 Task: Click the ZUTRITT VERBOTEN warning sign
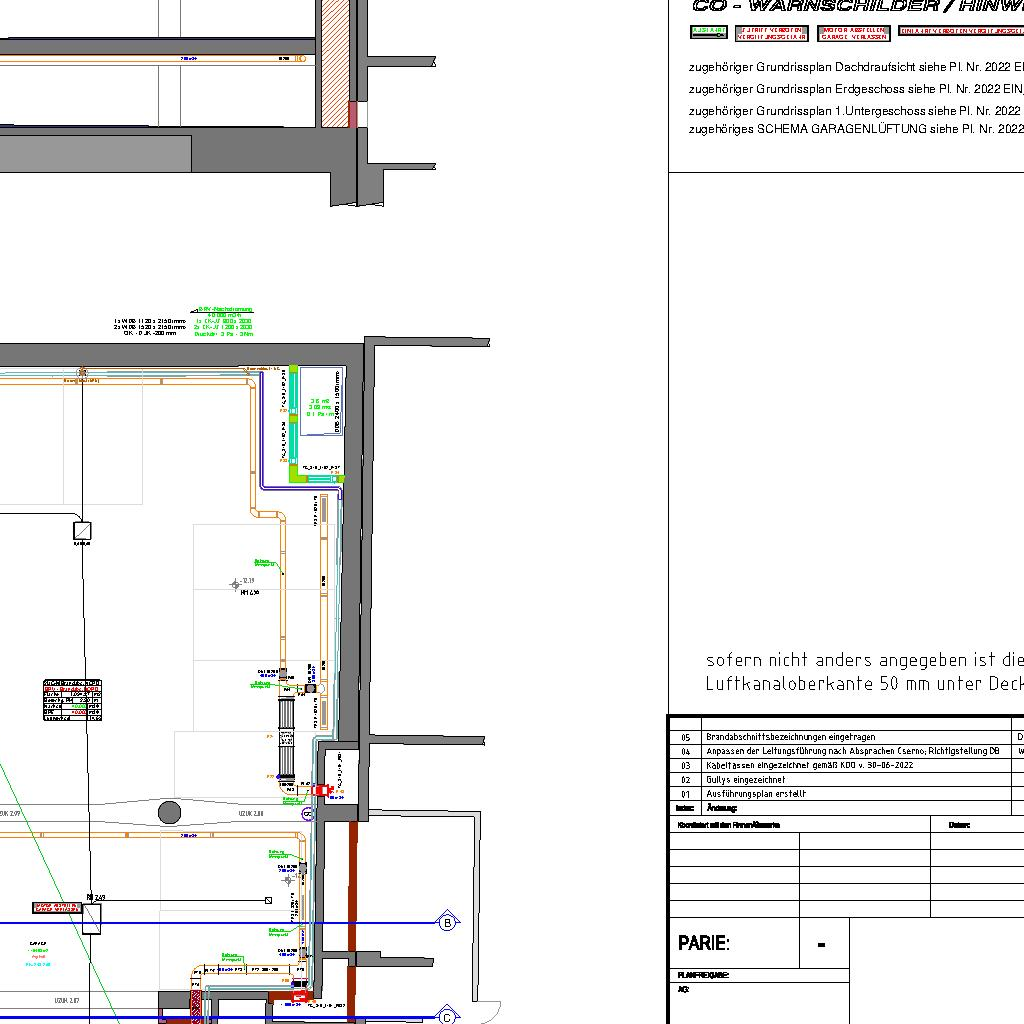(x=771, y=33)
